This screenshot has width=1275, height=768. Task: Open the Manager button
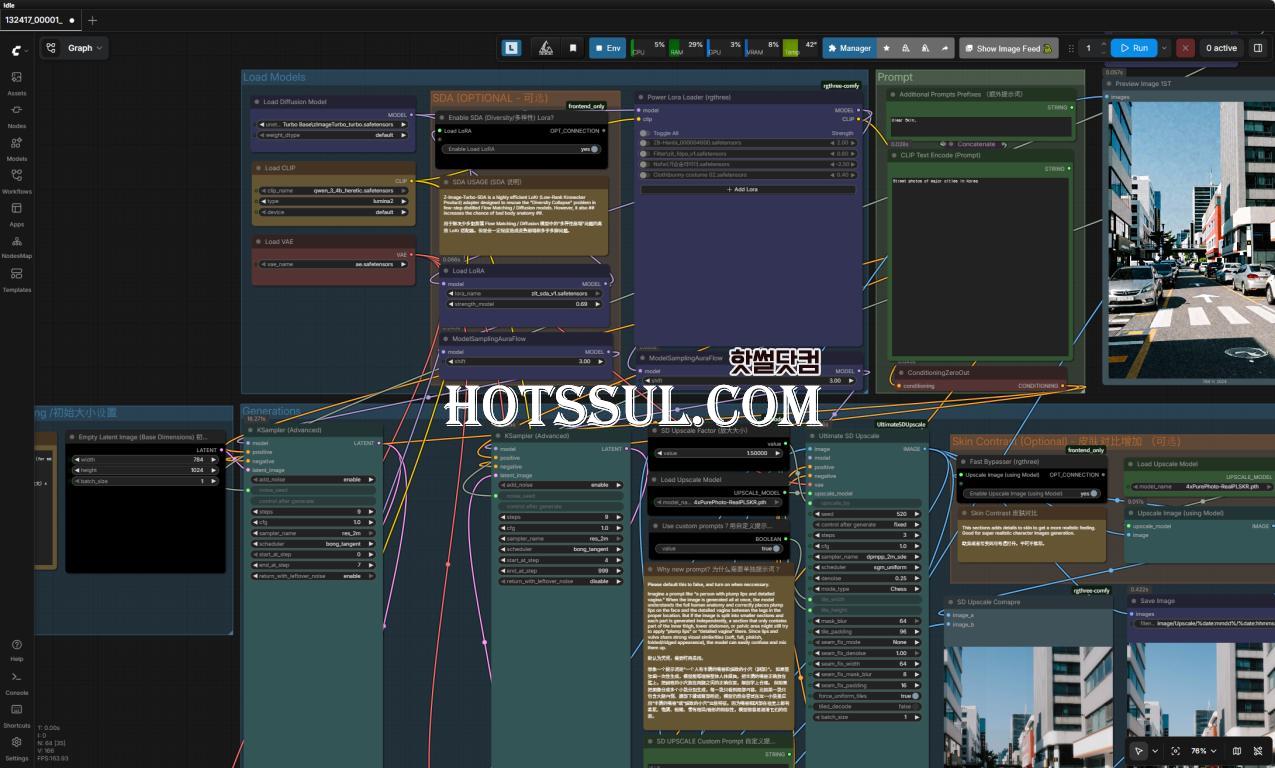pos(848,48)
